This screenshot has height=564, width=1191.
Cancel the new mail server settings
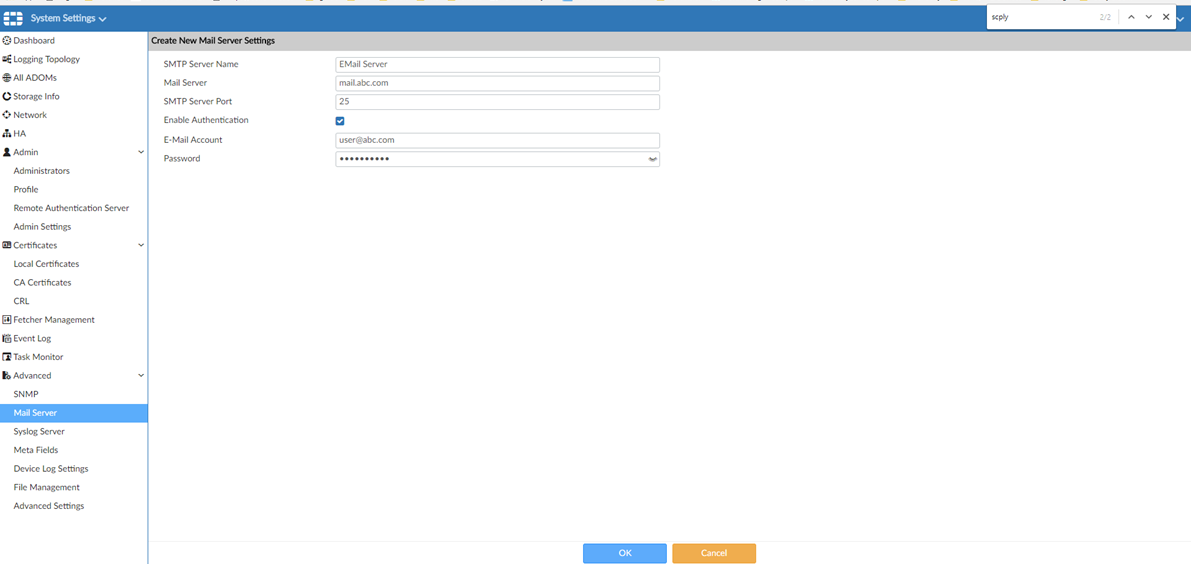tap(713, 553)
